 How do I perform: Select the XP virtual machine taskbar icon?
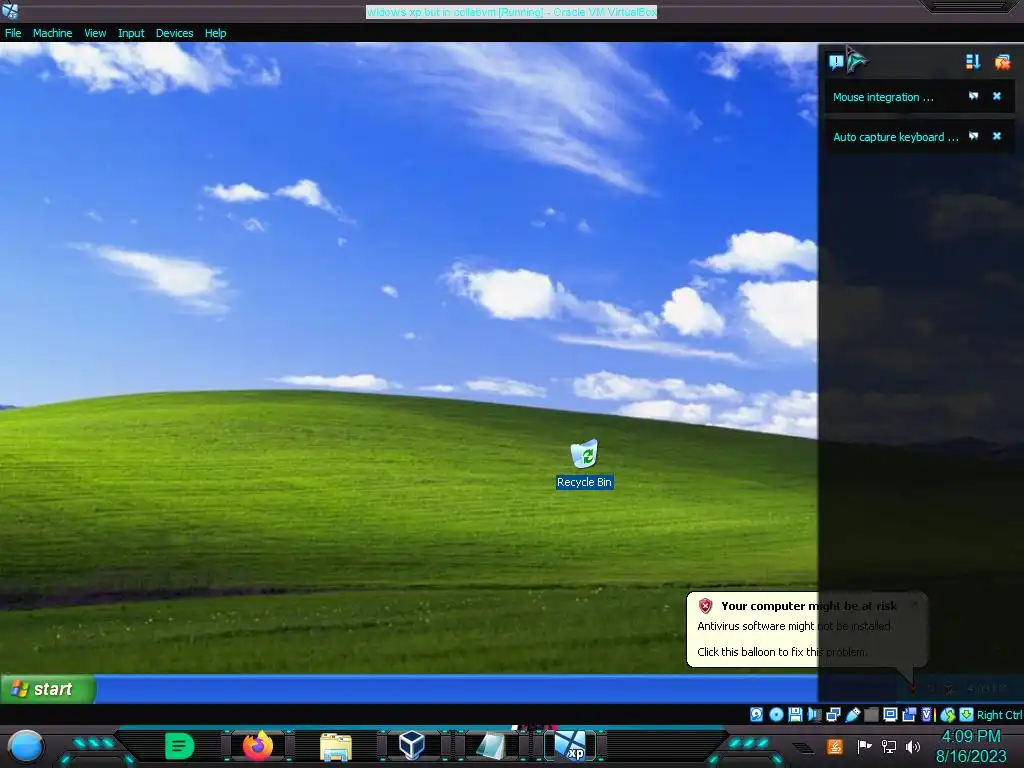point(569,745)
